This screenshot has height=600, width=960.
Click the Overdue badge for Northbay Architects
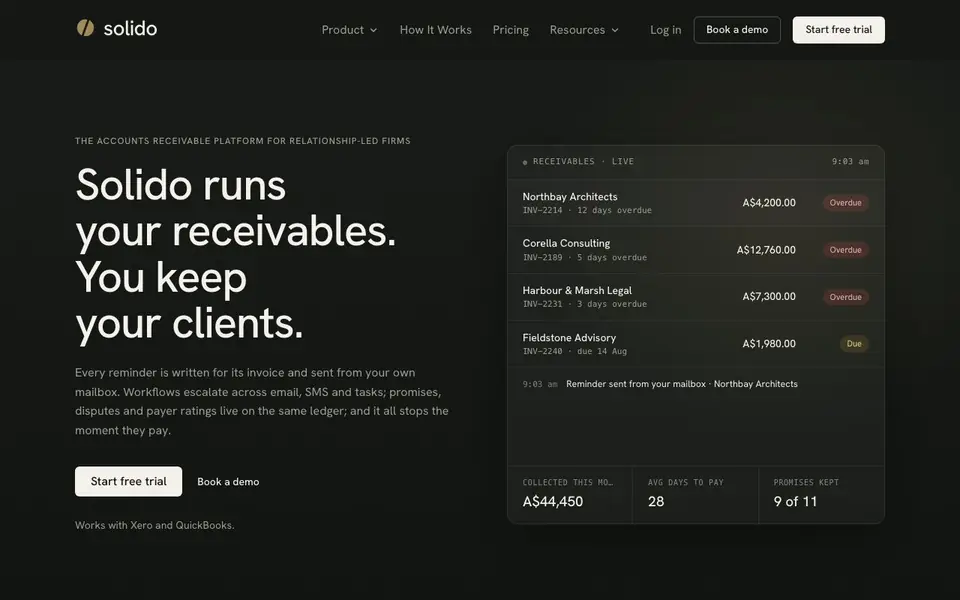(846, 203)
